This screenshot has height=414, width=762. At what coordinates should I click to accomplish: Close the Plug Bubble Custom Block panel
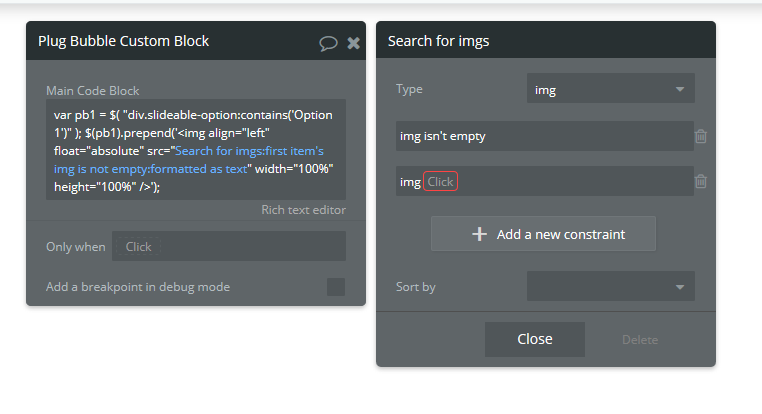coord(354,43)
